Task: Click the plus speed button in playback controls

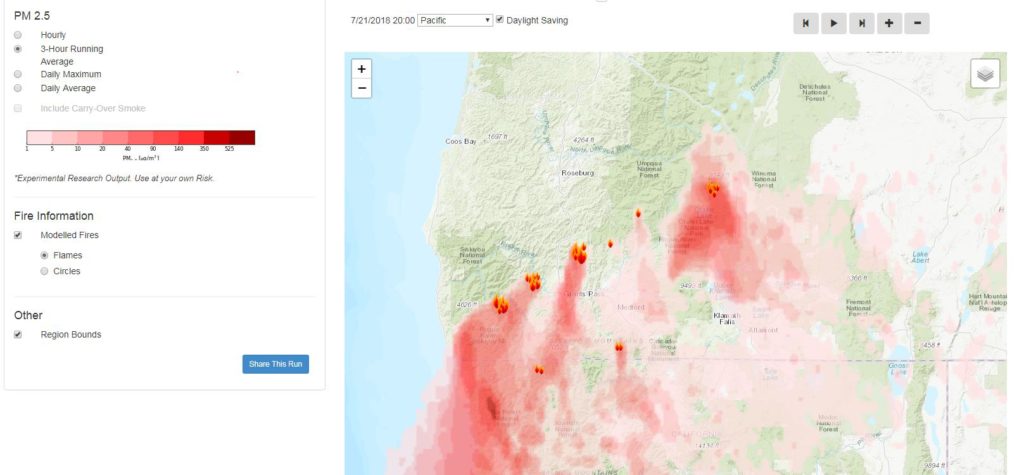Action: [x=888, y=23]
